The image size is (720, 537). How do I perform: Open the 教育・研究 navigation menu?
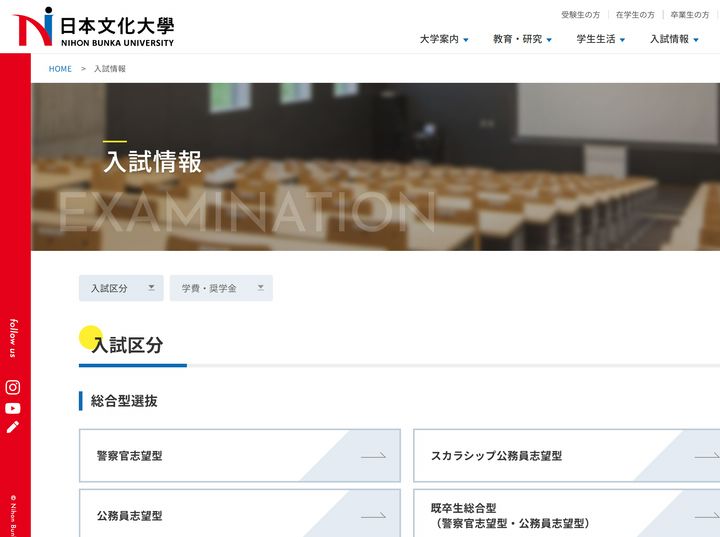tap(523, 39)
